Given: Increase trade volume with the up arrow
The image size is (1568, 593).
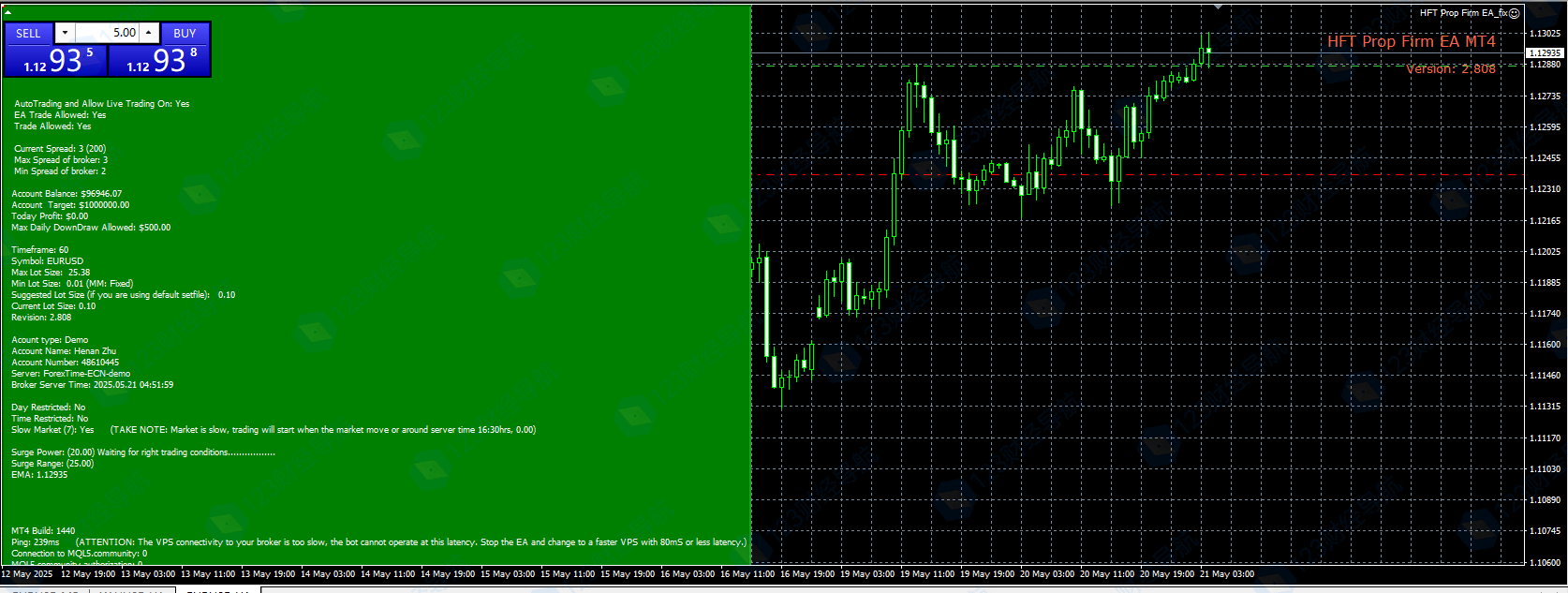Looking at the screenshot, I should pyautogui.click(x=148, y=33).
